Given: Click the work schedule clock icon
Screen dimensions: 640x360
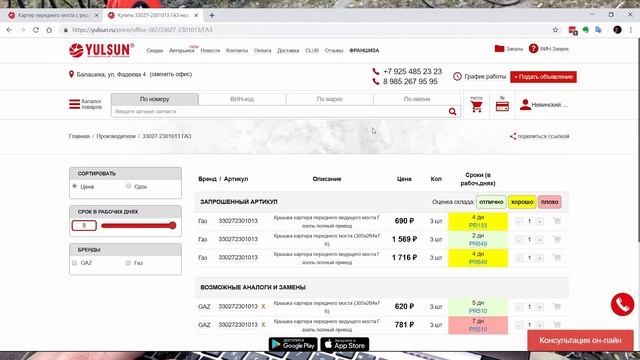Looking at the screenshot, I should [457, 76].
